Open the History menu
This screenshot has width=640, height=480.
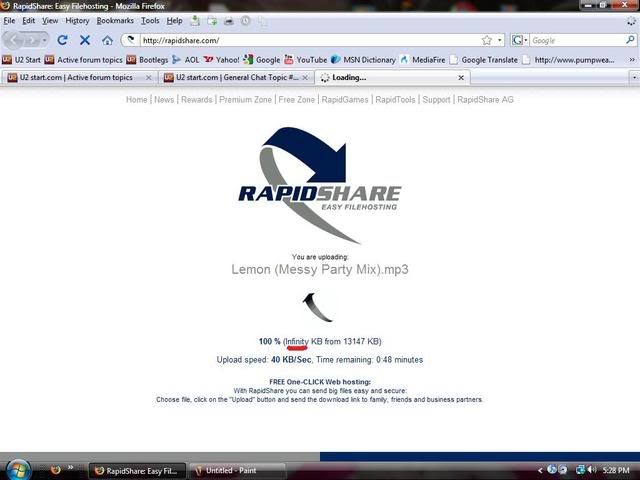[x=77, y=20]
